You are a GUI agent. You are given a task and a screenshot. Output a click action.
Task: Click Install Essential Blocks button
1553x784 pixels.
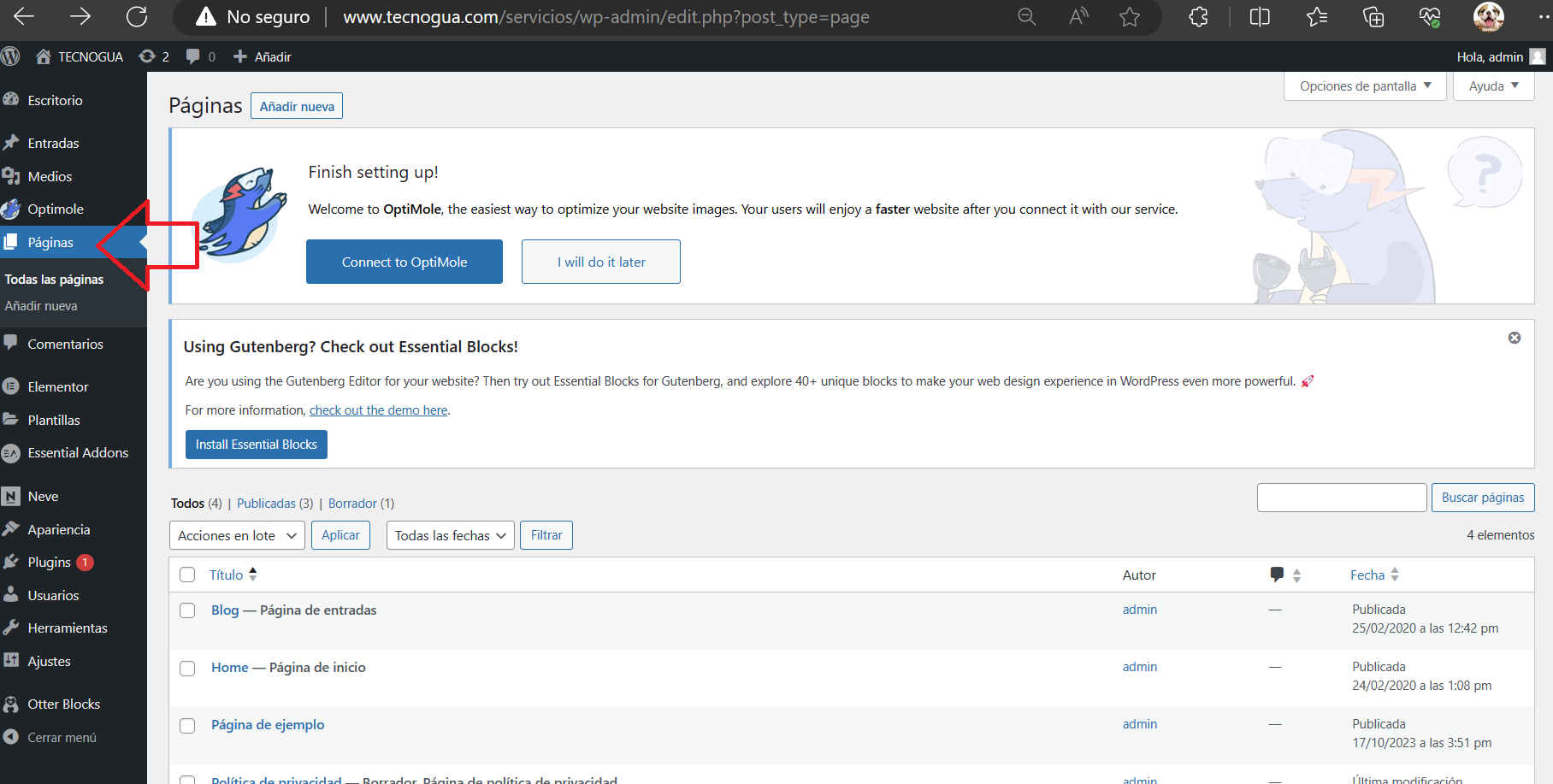pyautogui.click(x=257, y=445)
